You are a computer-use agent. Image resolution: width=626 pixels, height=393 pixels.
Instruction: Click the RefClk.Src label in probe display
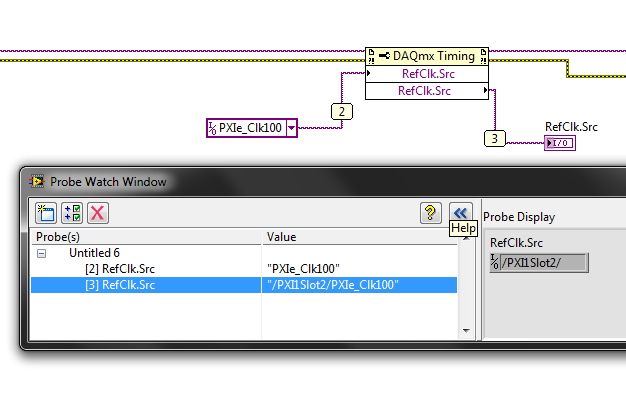tap(516, 242)
